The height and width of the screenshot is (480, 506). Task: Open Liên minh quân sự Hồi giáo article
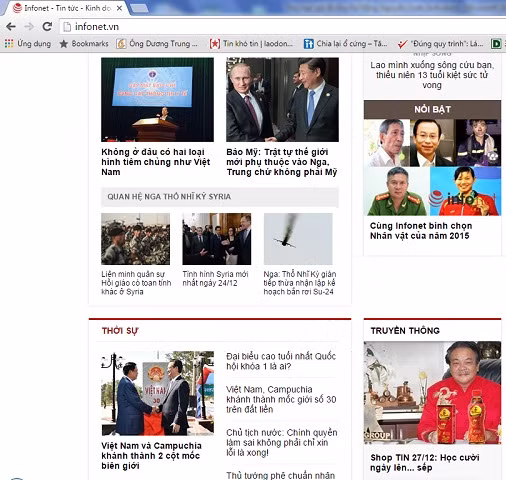tap(136, 283)
